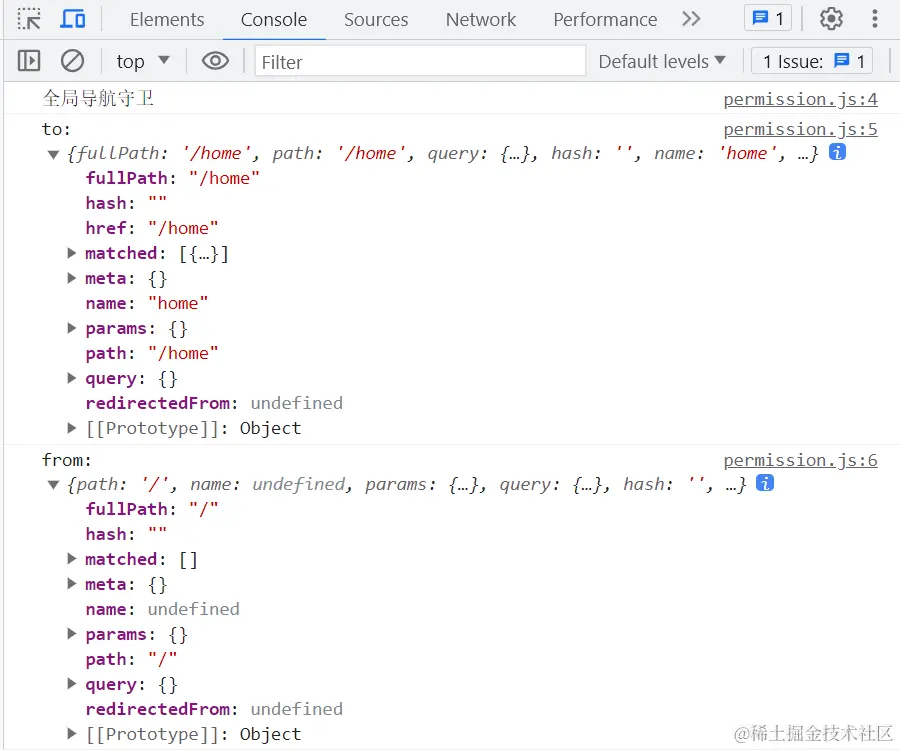Expand [[Prototype]] of the to object
The image size is (900, 750).
(x=72, y=428)
